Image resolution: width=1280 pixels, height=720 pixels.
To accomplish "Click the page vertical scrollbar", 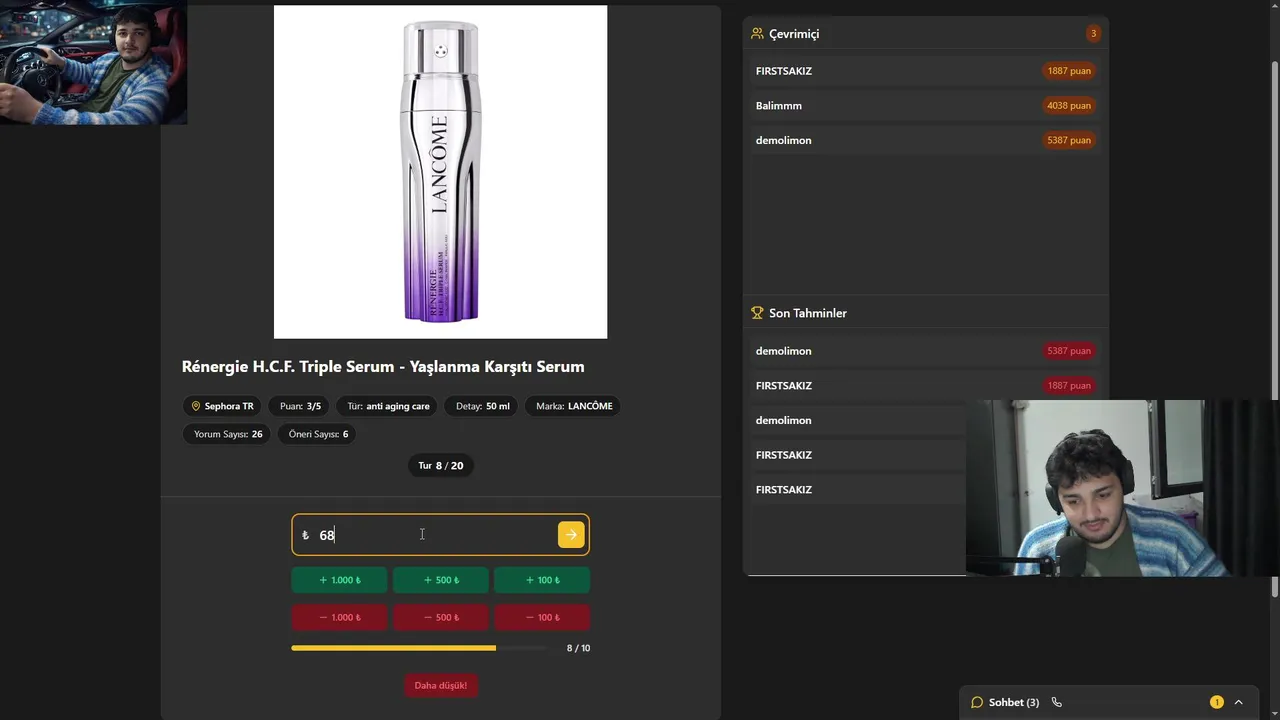I will coord(1274,330).
